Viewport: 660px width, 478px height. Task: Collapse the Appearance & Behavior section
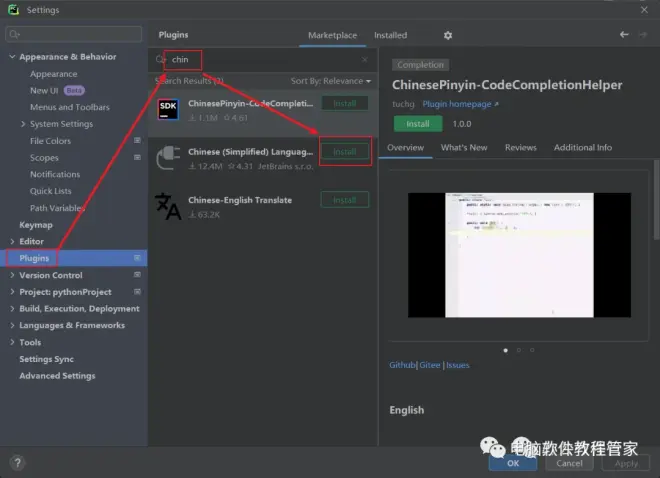pos(12,56)
